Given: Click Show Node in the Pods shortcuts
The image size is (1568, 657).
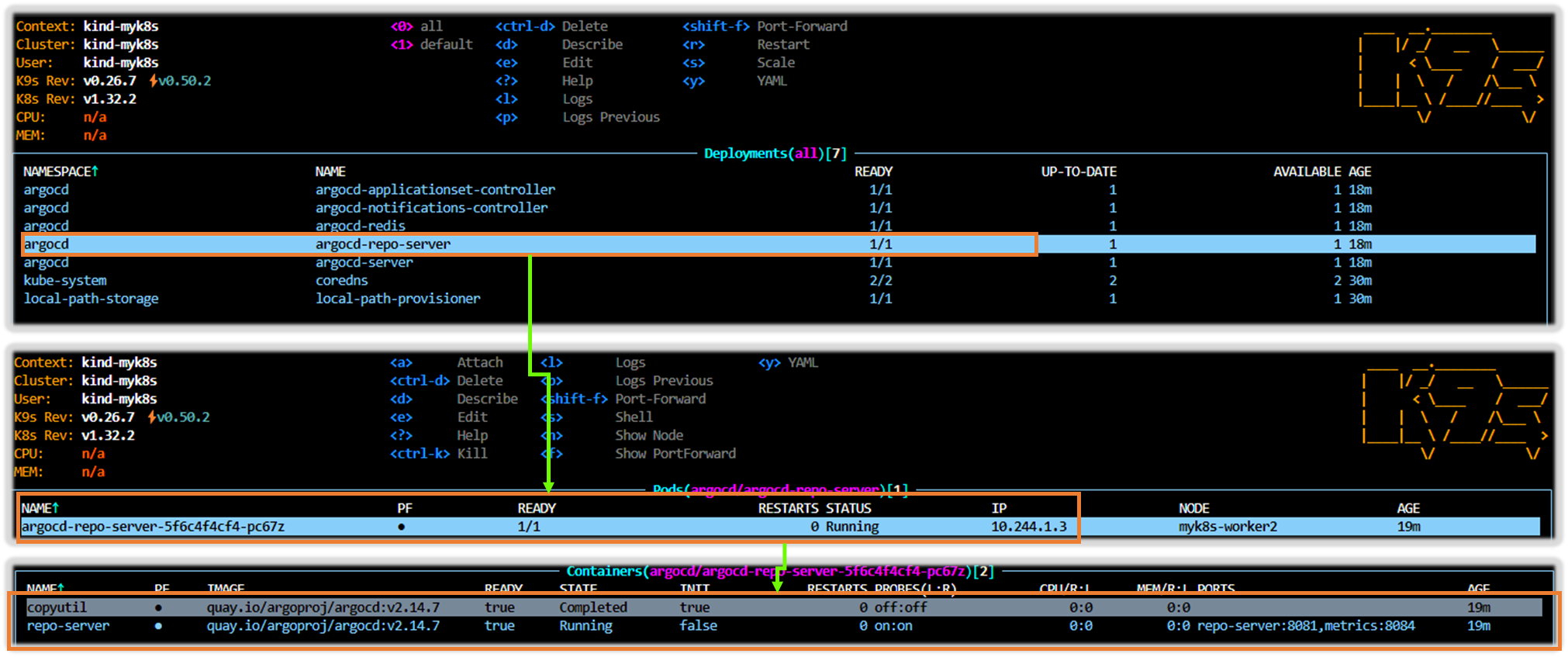Looking at the screenshot, I should (649, 436).
